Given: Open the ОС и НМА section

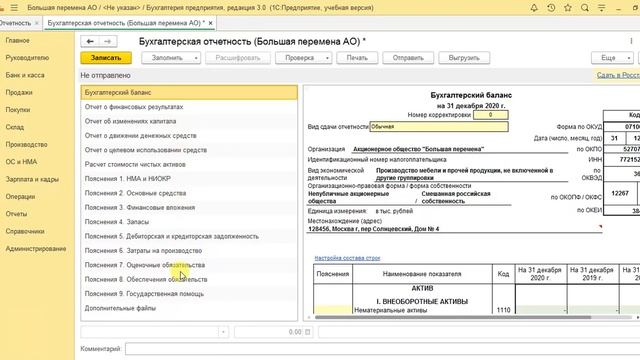Looking at the screenshot, I should (21, 162).
